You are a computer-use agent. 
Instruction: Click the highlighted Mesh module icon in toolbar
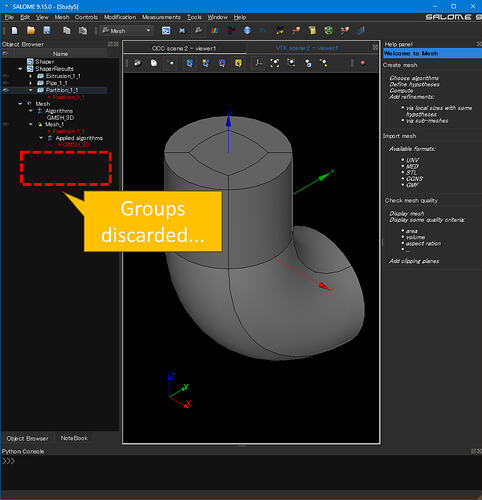198,31
